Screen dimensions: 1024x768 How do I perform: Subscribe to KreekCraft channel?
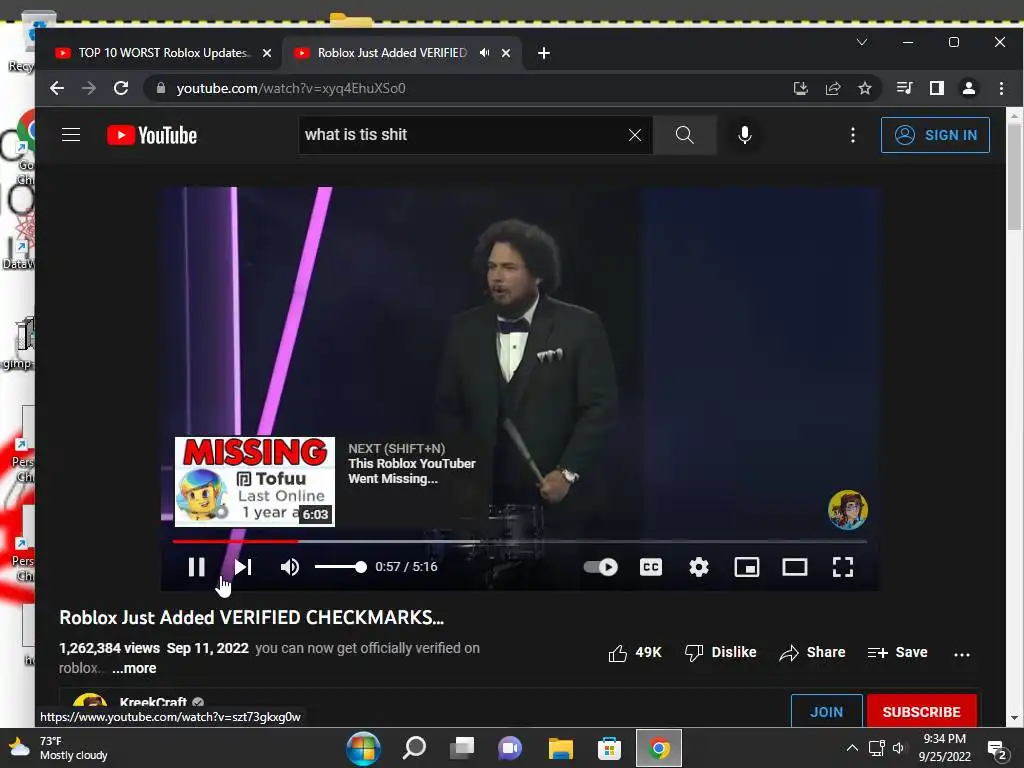921,711
